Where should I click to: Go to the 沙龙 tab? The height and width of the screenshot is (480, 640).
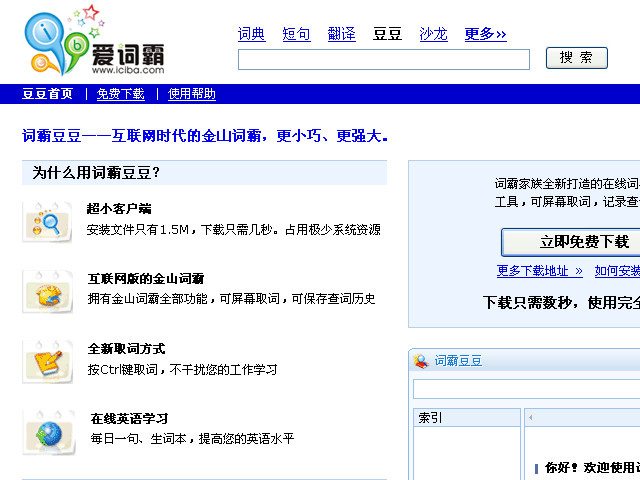433,34
